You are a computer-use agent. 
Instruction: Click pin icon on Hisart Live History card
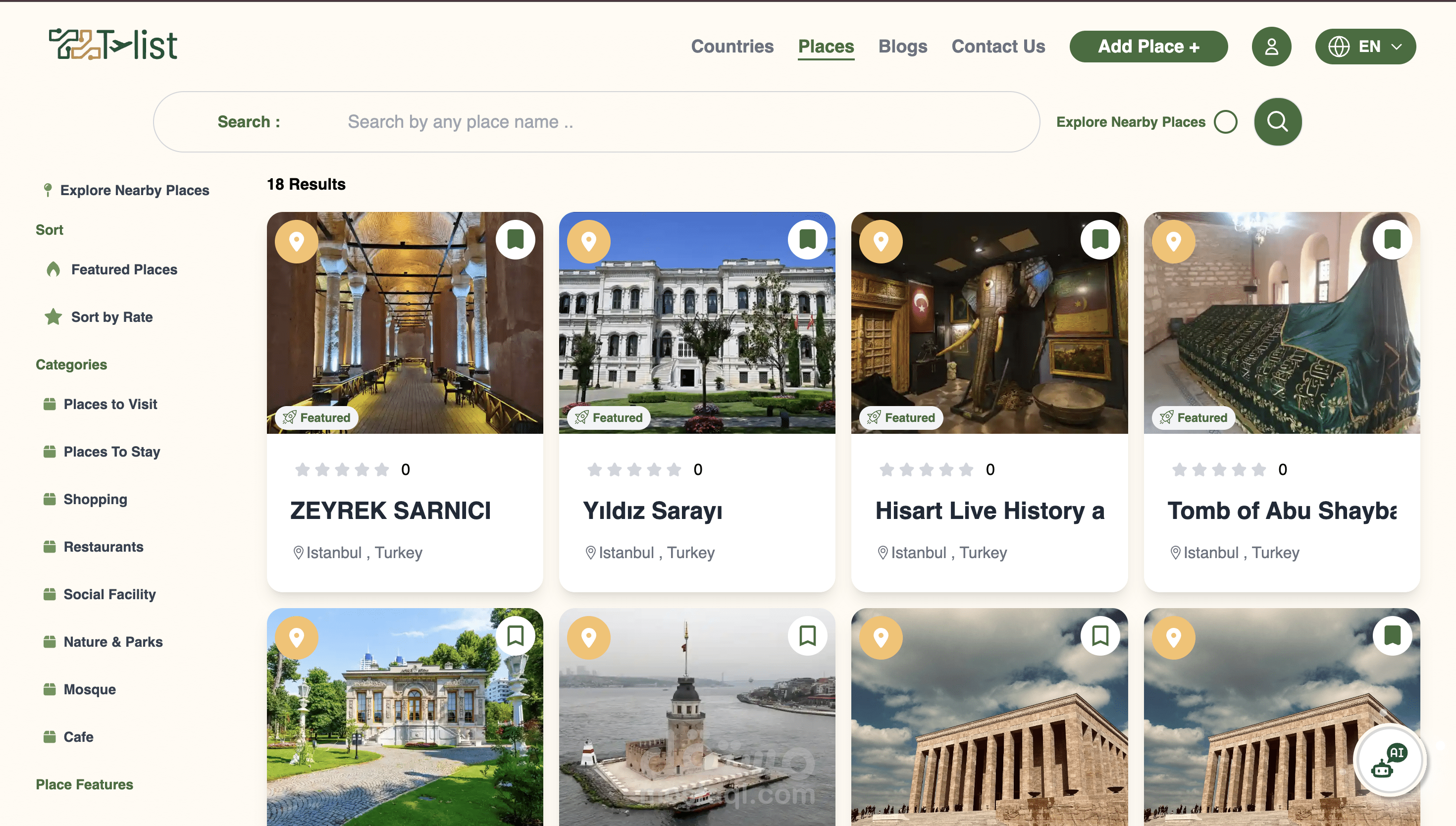(x=881, y=241)
